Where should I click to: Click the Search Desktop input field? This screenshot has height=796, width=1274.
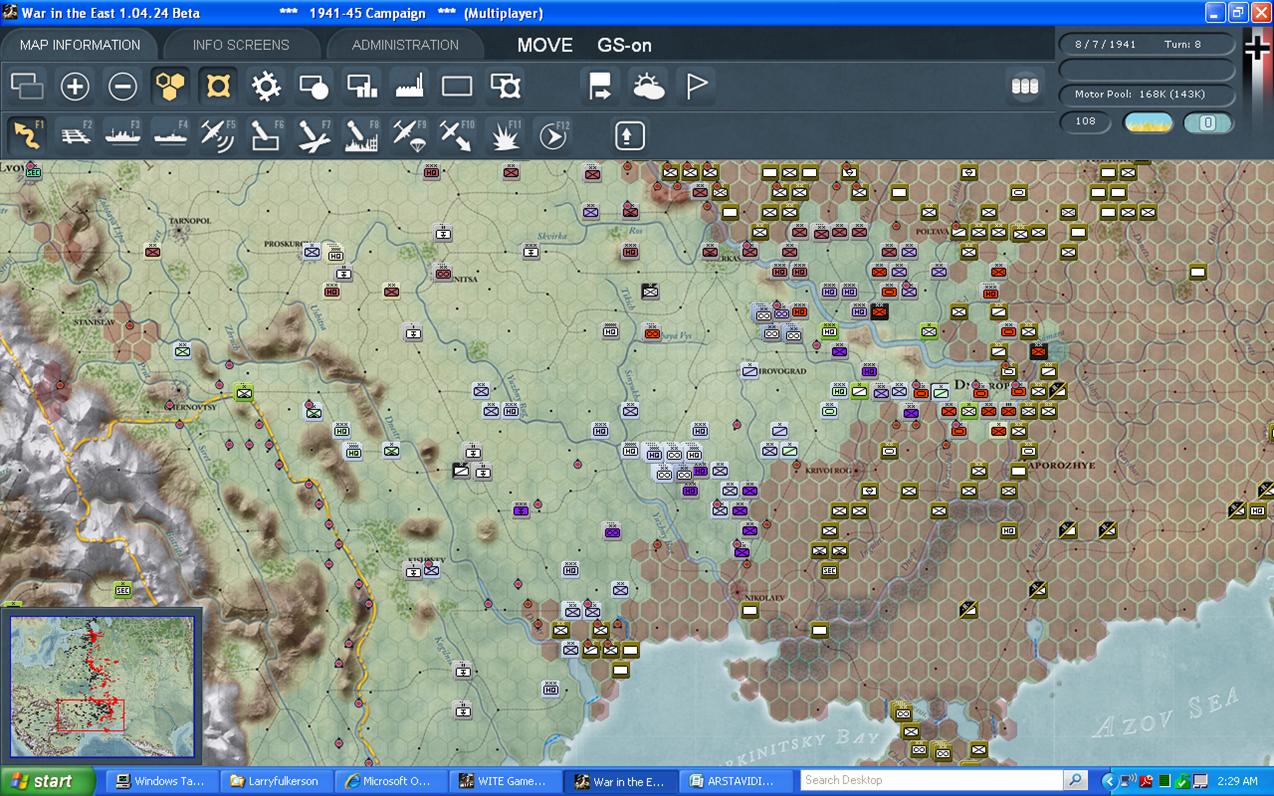pos(932,780)
